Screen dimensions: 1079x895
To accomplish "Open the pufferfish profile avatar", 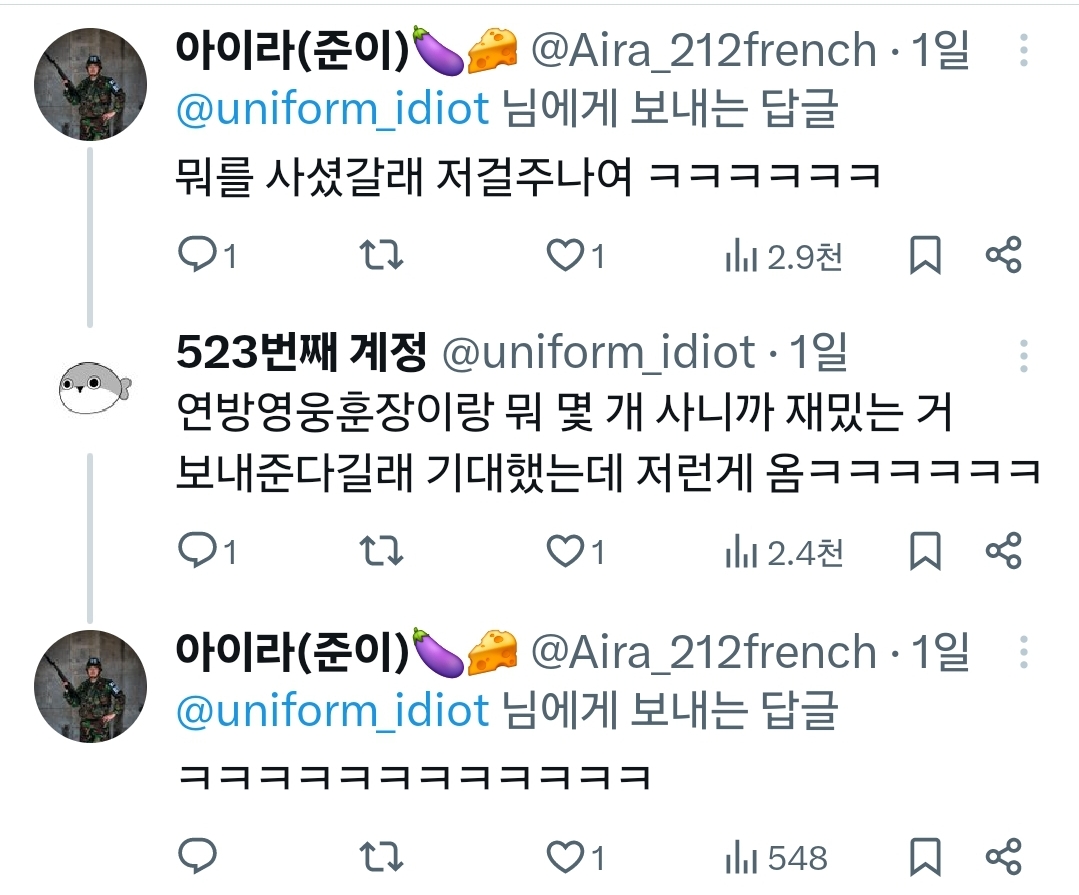I will coord(94,388).
